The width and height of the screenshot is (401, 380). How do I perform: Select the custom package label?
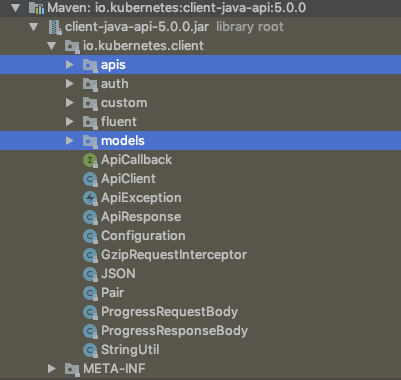pos(124,103)
